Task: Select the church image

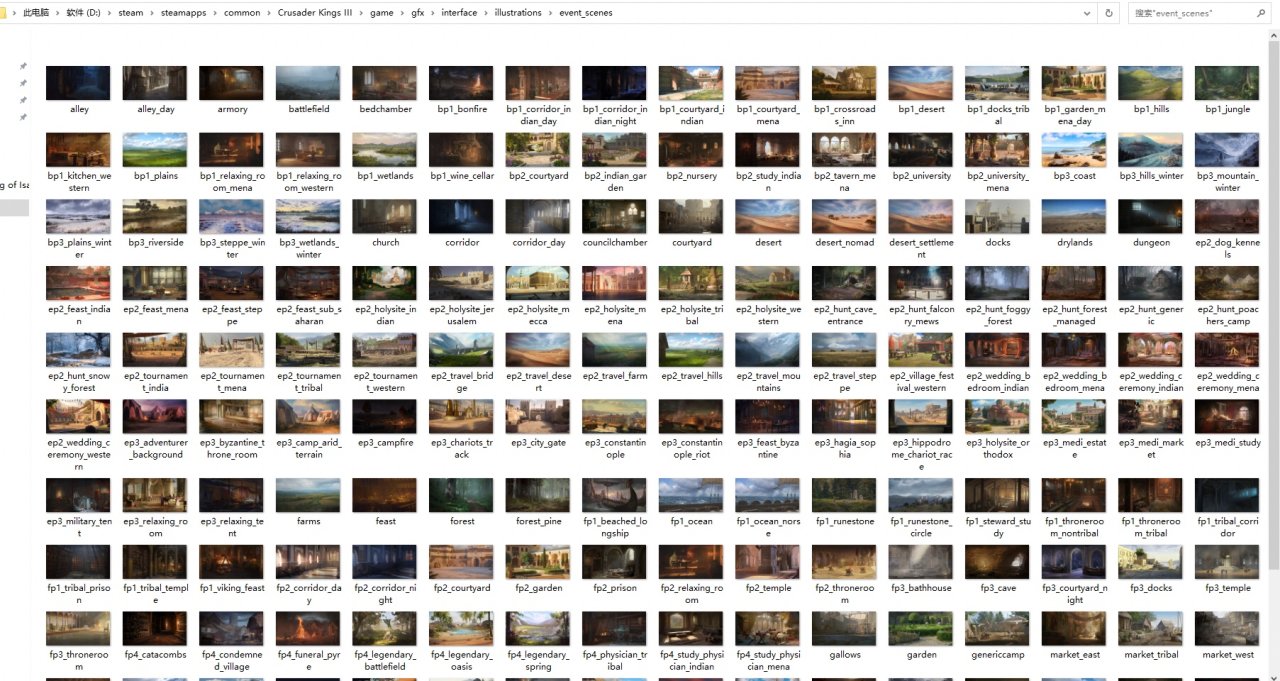Action: click(x=385, y=217)
